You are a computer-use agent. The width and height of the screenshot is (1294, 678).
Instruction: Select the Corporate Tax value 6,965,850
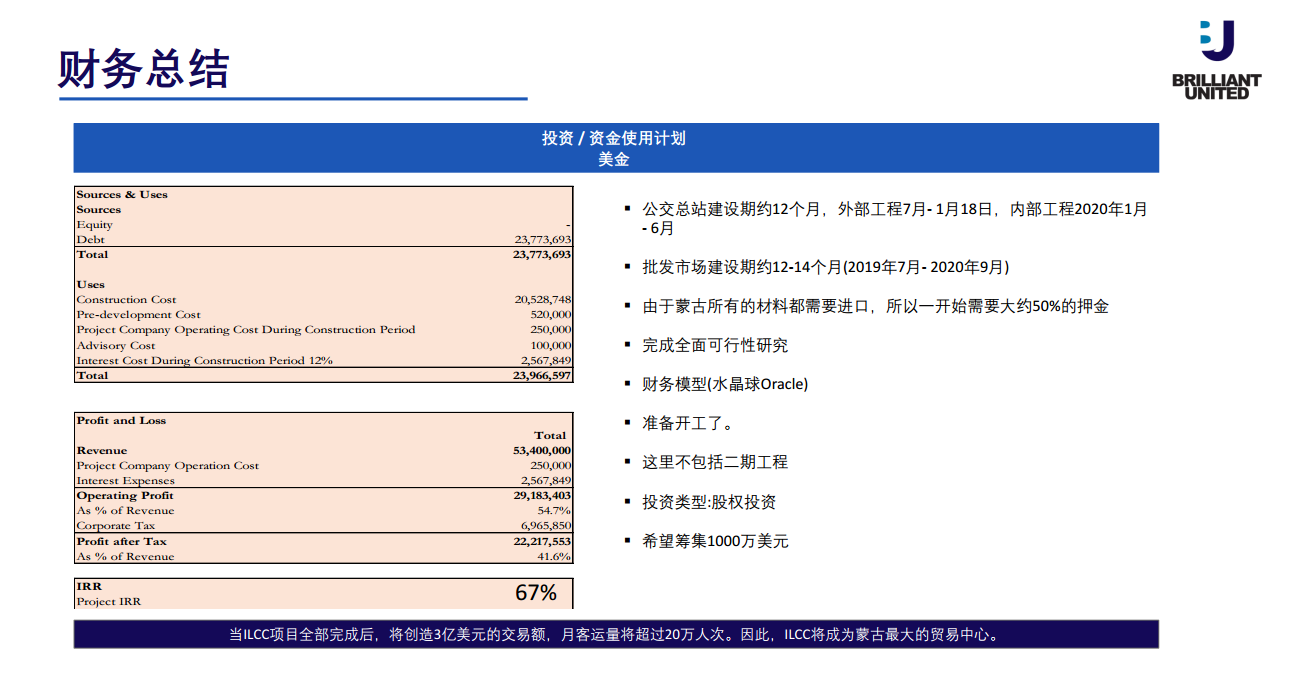[546, 526]
